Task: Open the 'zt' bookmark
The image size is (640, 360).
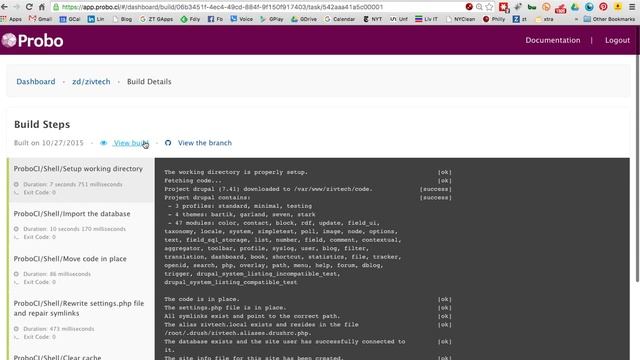Action: [x=520, y=19]
